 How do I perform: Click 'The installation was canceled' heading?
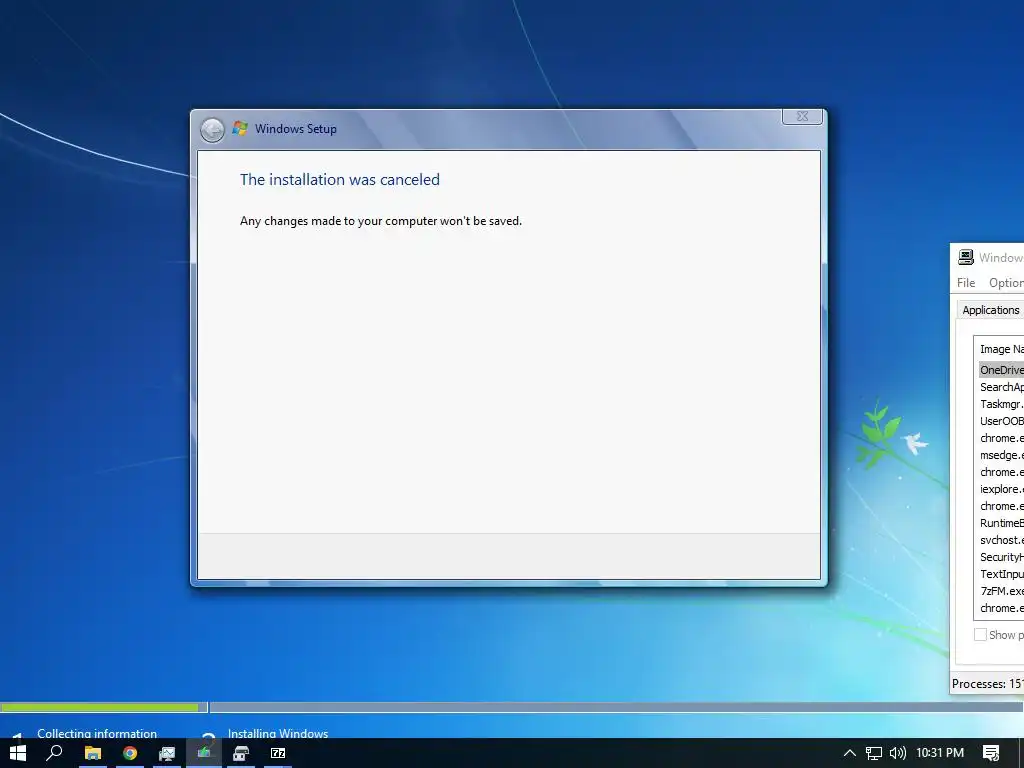coord(340,180)
